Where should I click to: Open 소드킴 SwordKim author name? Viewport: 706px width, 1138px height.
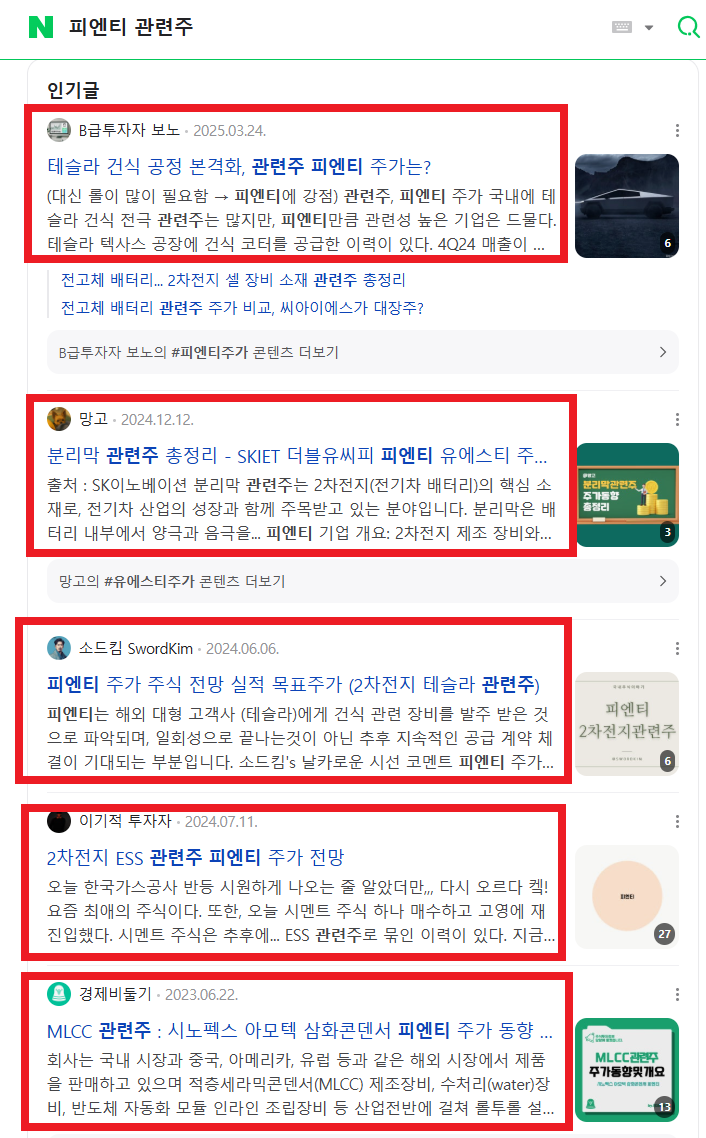click(x=136, y=648)
